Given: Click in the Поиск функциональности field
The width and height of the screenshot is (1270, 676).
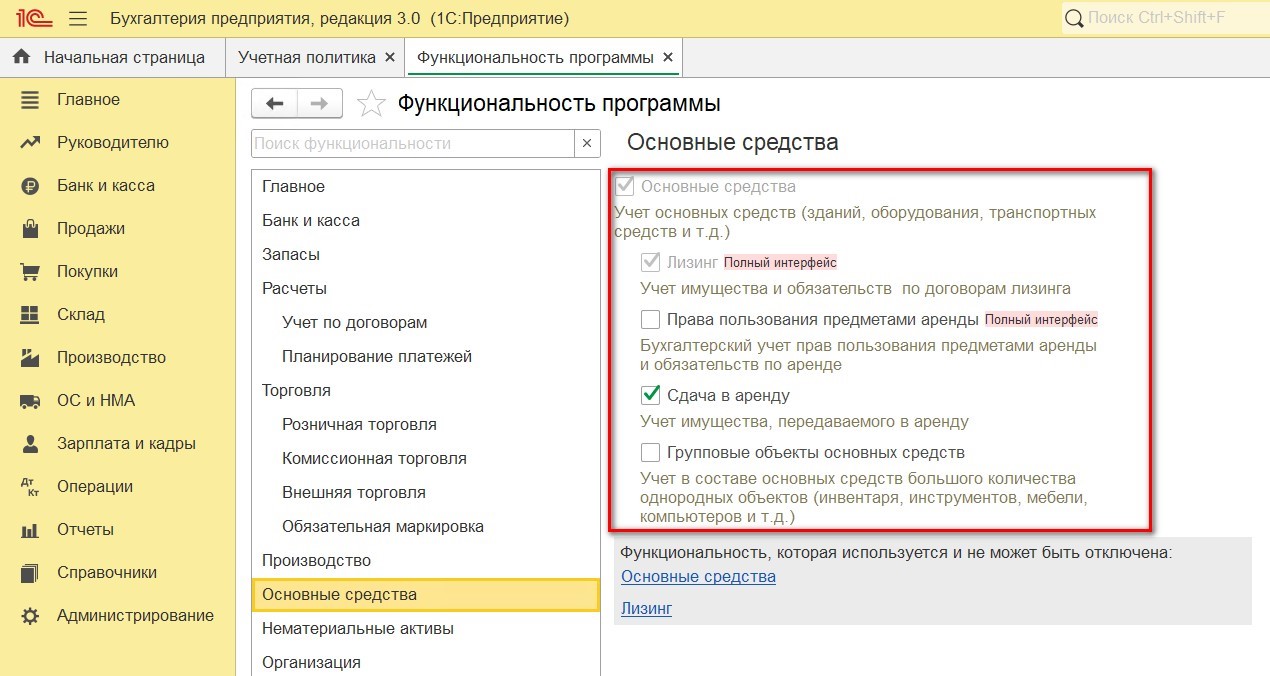Looking at the screenshot, I should (x=413, y=143).
